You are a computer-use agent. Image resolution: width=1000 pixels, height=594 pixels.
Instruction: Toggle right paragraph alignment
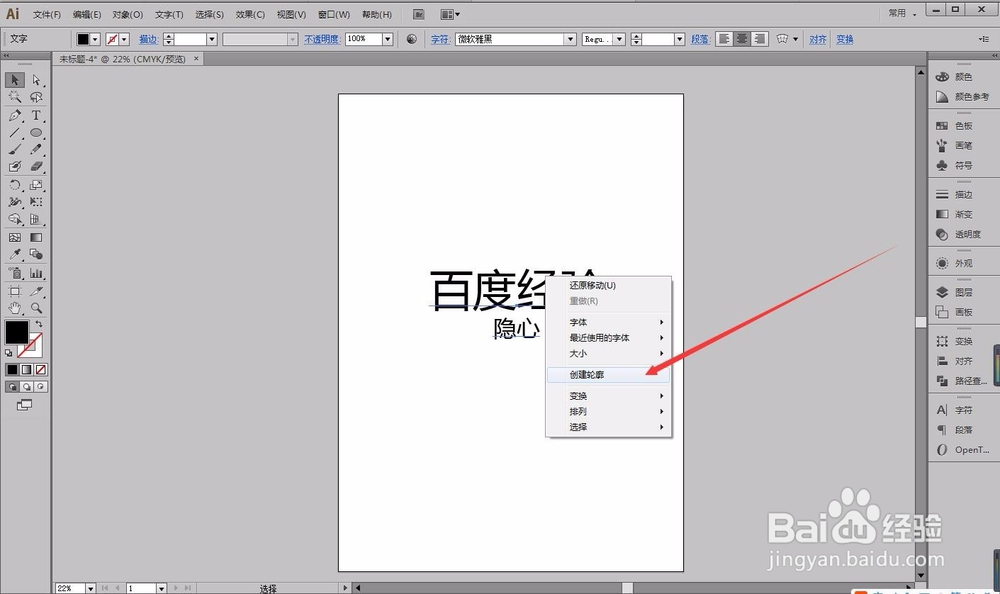(x=760, y=39)
